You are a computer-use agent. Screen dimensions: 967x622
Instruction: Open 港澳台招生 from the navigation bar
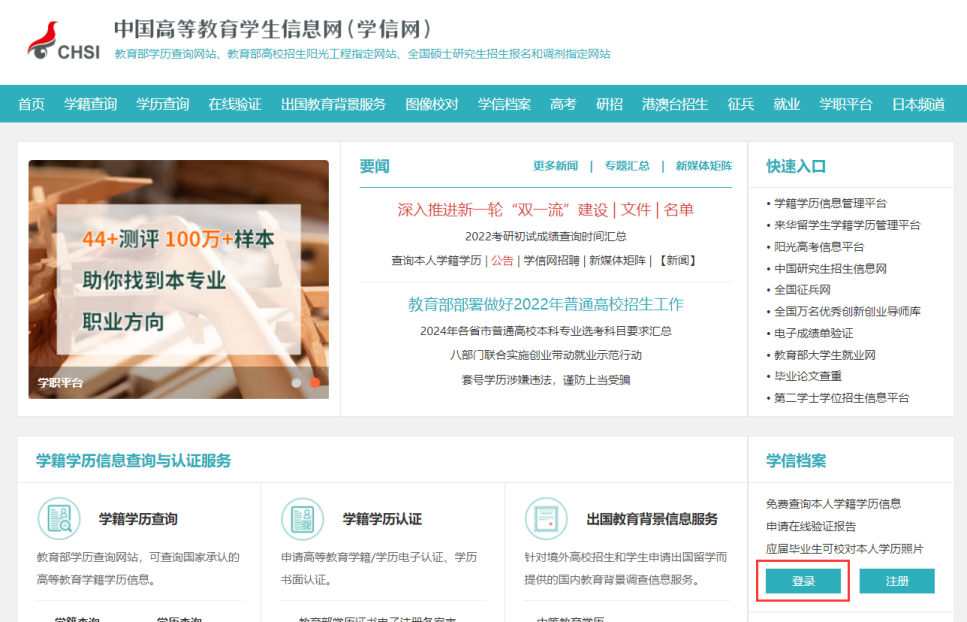tap(675, 104)
